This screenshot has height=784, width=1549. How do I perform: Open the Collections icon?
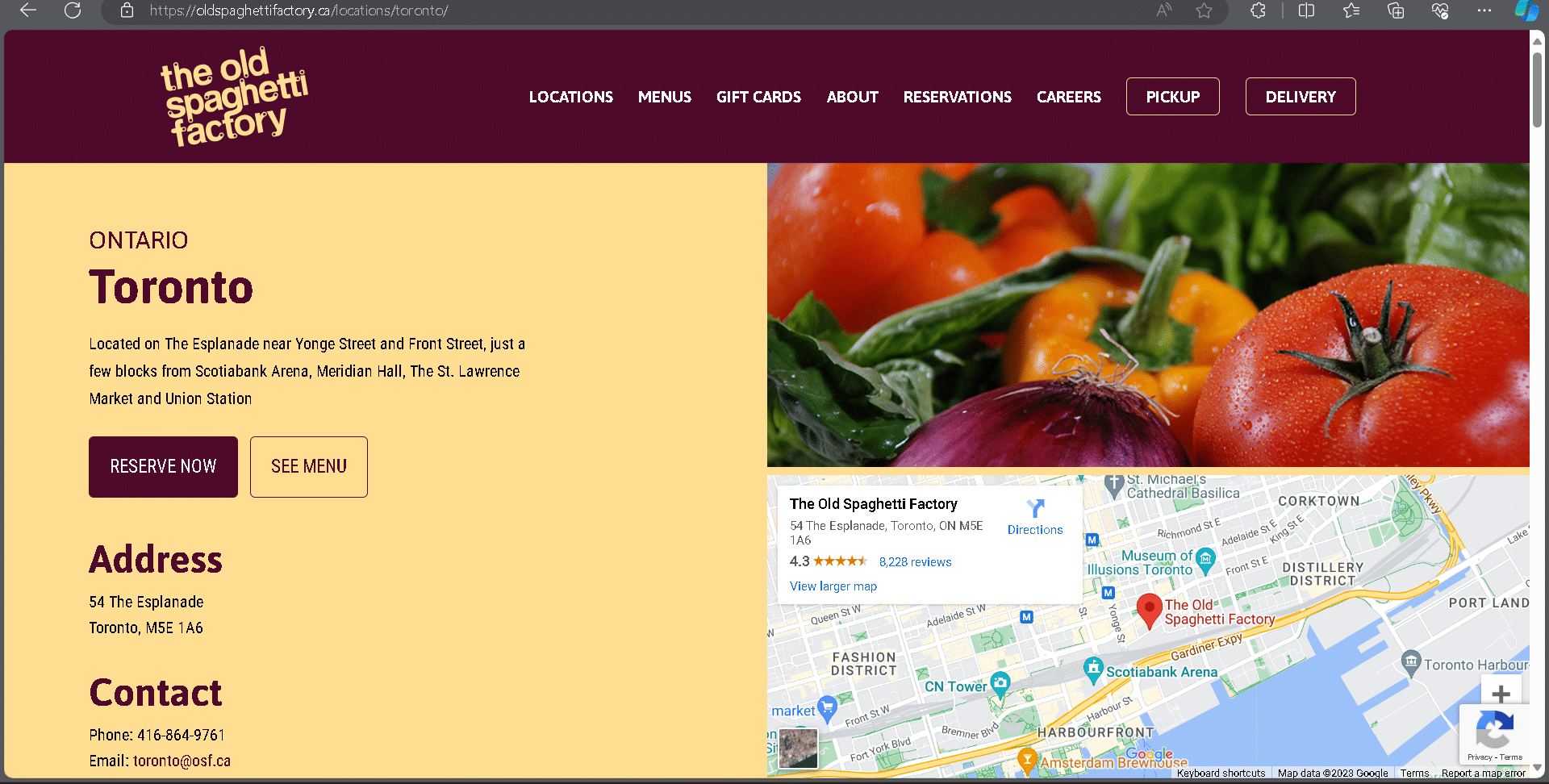[x=1396, y=10]
